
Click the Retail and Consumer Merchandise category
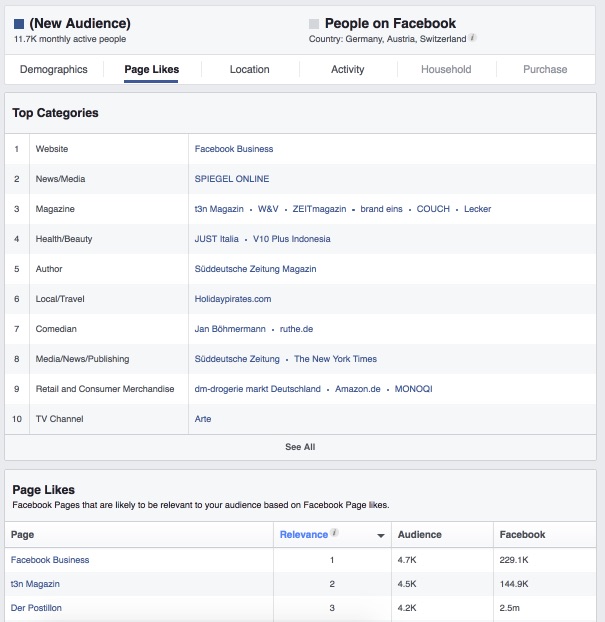(105, 389)
